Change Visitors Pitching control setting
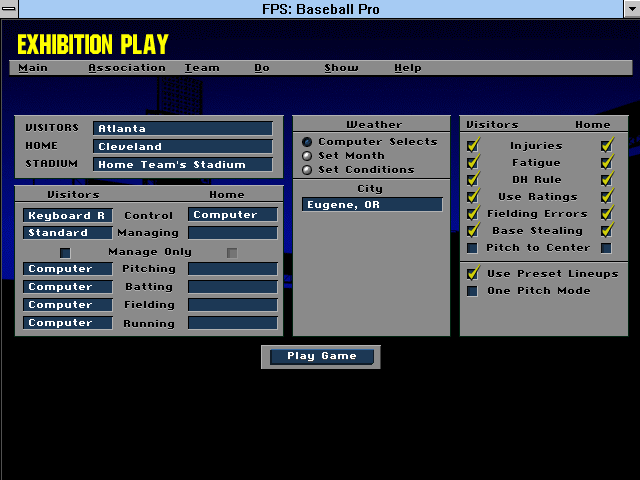Viewport: 640px width, 480px height. pos(68,269)
